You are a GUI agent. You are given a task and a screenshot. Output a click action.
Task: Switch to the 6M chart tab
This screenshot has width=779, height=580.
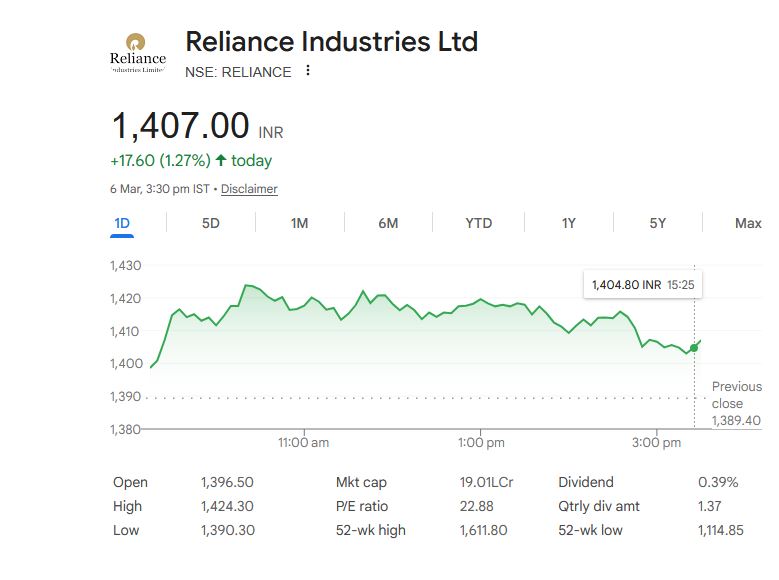click(x=388, y=223)
